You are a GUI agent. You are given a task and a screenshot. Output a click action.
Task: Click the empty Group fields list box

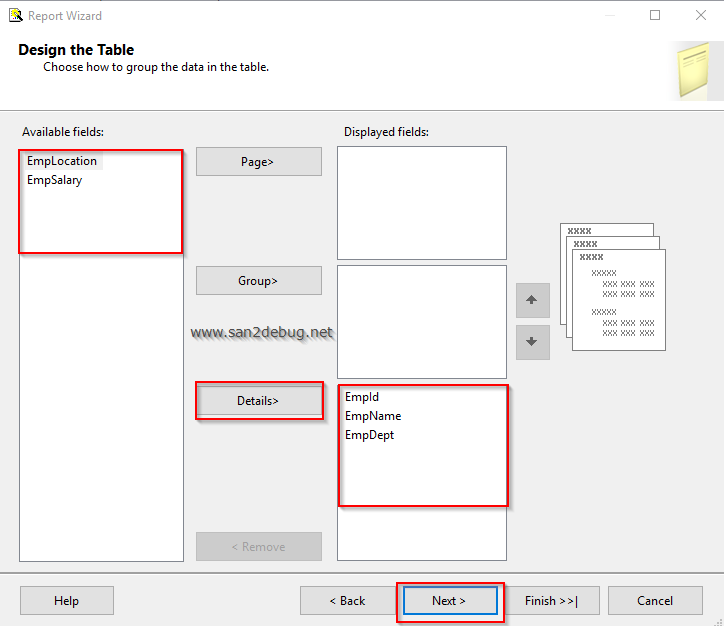[422, 322]
